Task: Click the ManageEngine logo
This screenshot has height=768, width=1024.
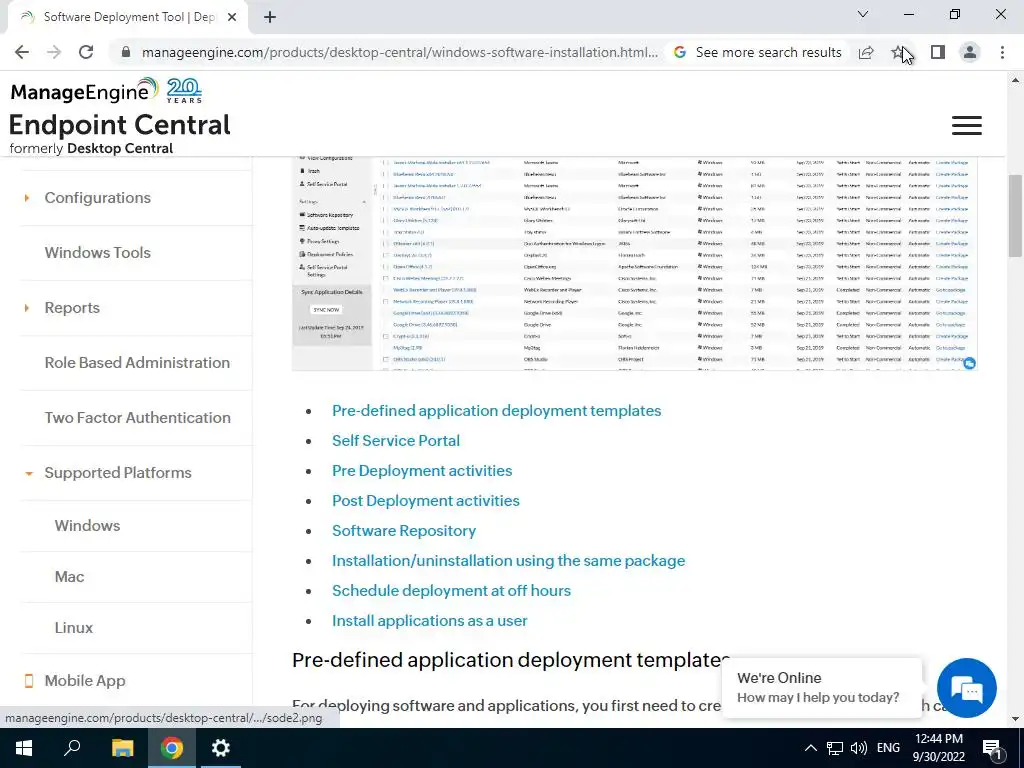Action: coord(84,91)
